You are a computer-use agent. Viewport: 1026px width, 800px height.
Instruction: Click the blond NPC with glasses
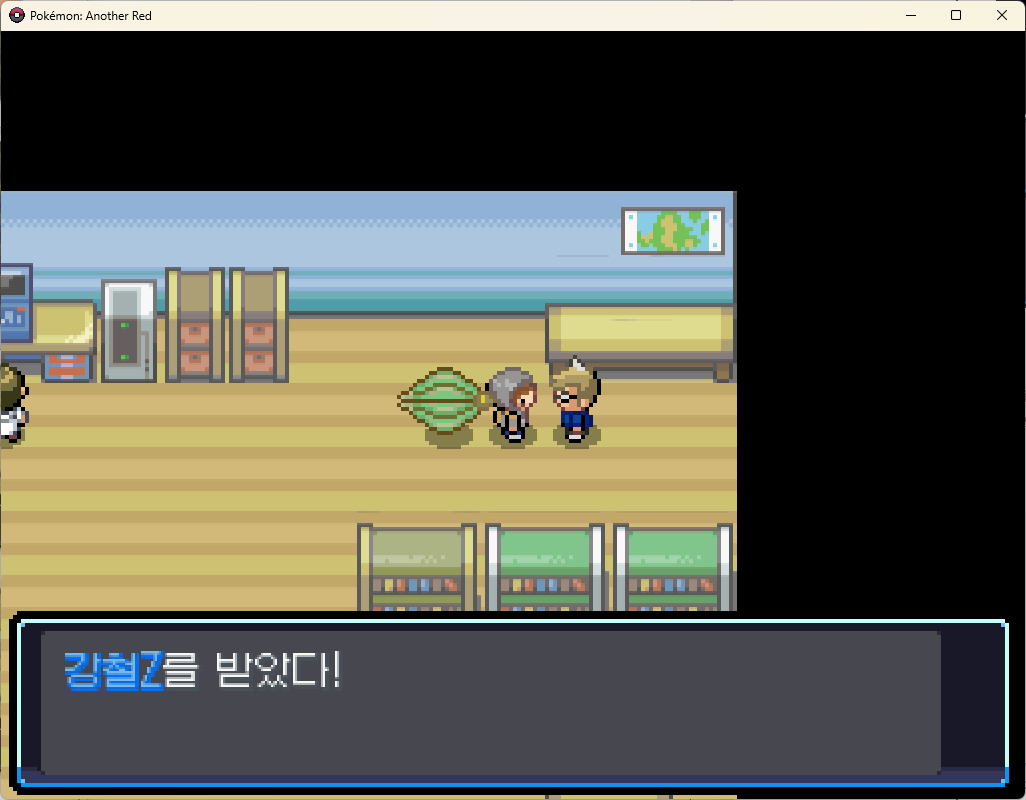pyautogui.click(x=576, y=401)
